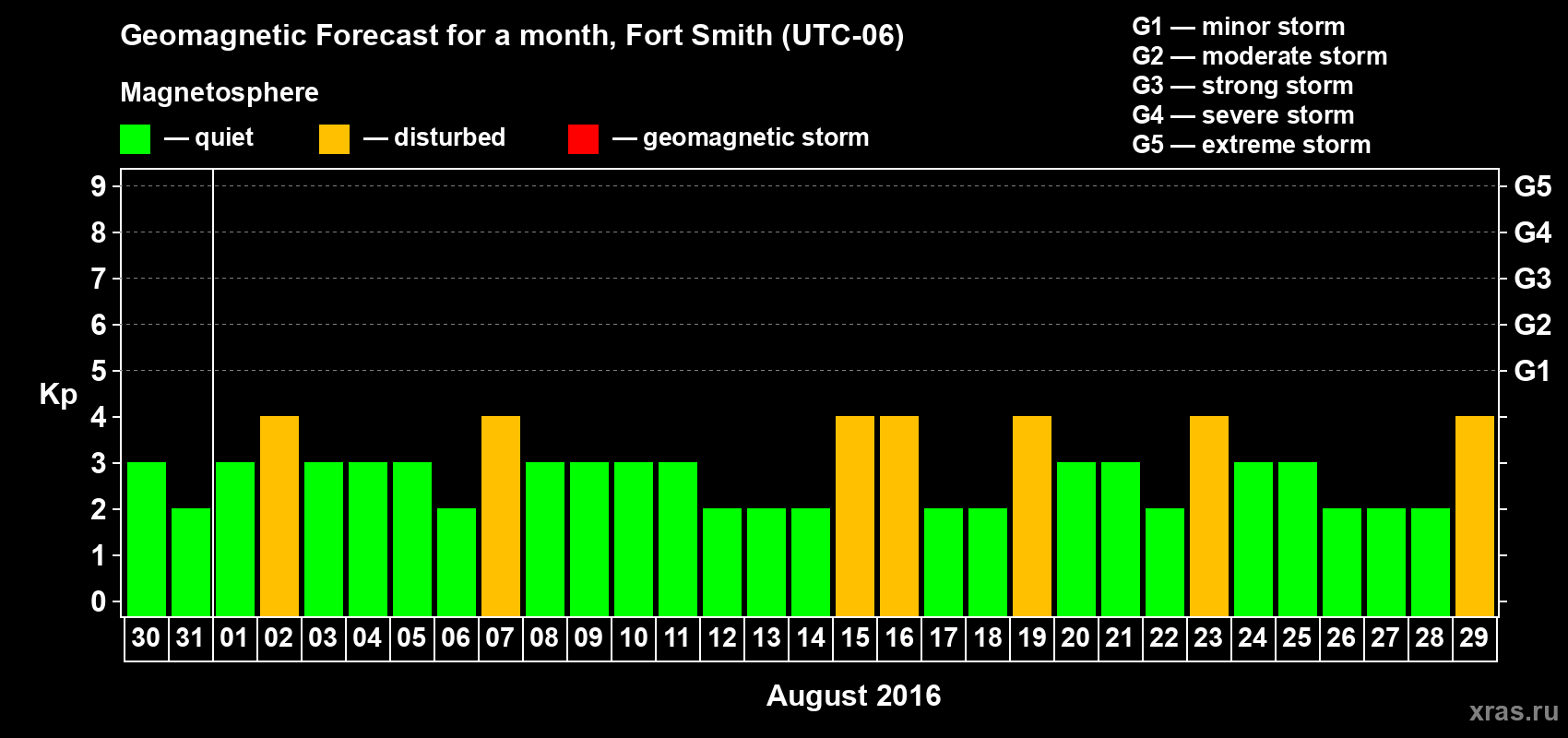
Task: Click the orange bar for day 19
Action: [x=1032, y=517]
